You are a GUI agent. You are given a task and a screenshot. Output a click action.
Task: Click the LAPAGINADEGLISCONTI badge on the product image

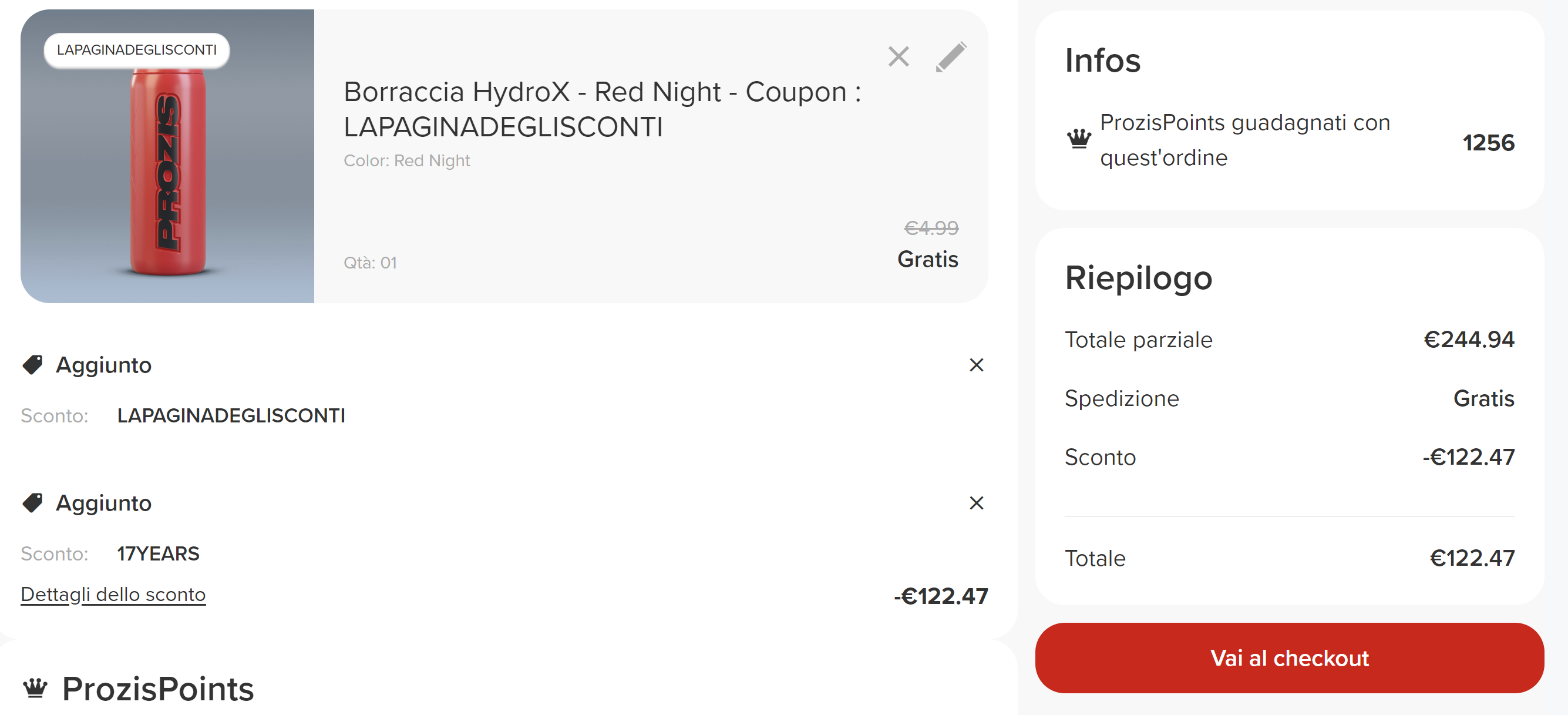pyautogui.click(x=137, y=49)
